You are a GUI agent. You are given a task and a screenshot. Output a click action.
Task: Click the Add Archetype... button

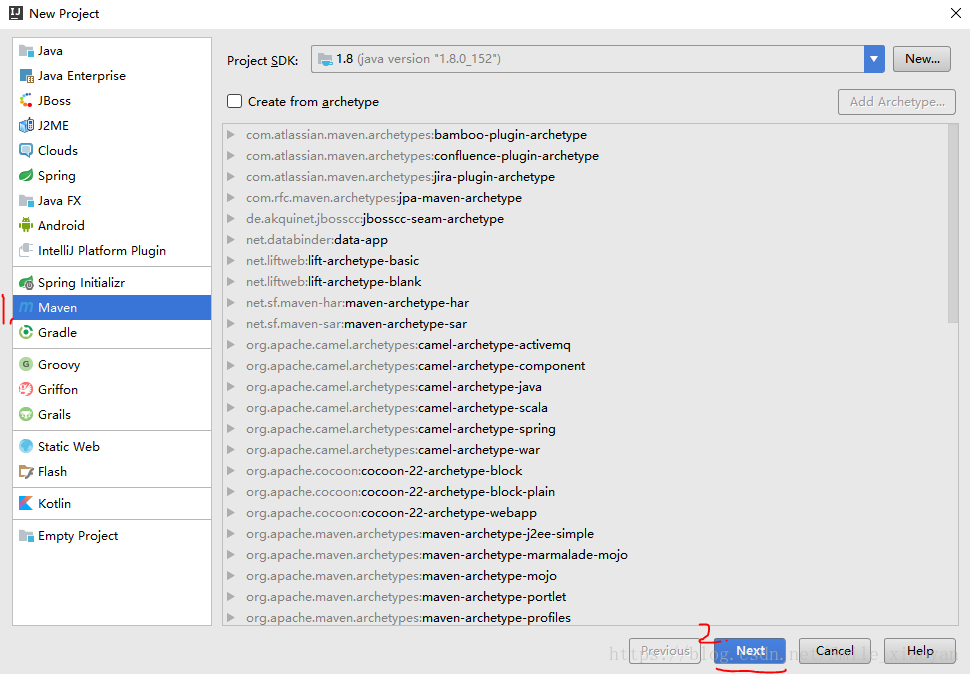pyautogui.click(x=897, y=101)
